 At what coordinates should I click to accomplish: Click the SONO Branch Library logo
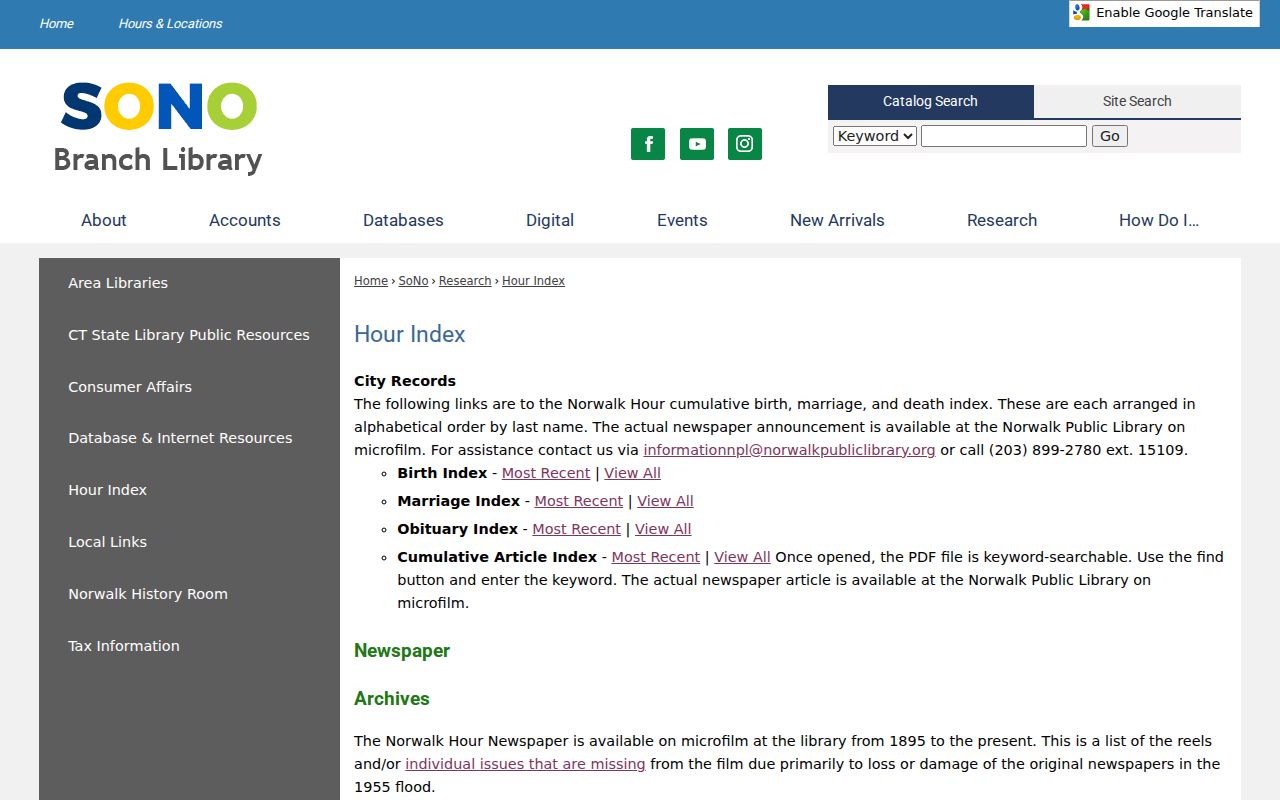pyautogui.click(x=158, y=128)
